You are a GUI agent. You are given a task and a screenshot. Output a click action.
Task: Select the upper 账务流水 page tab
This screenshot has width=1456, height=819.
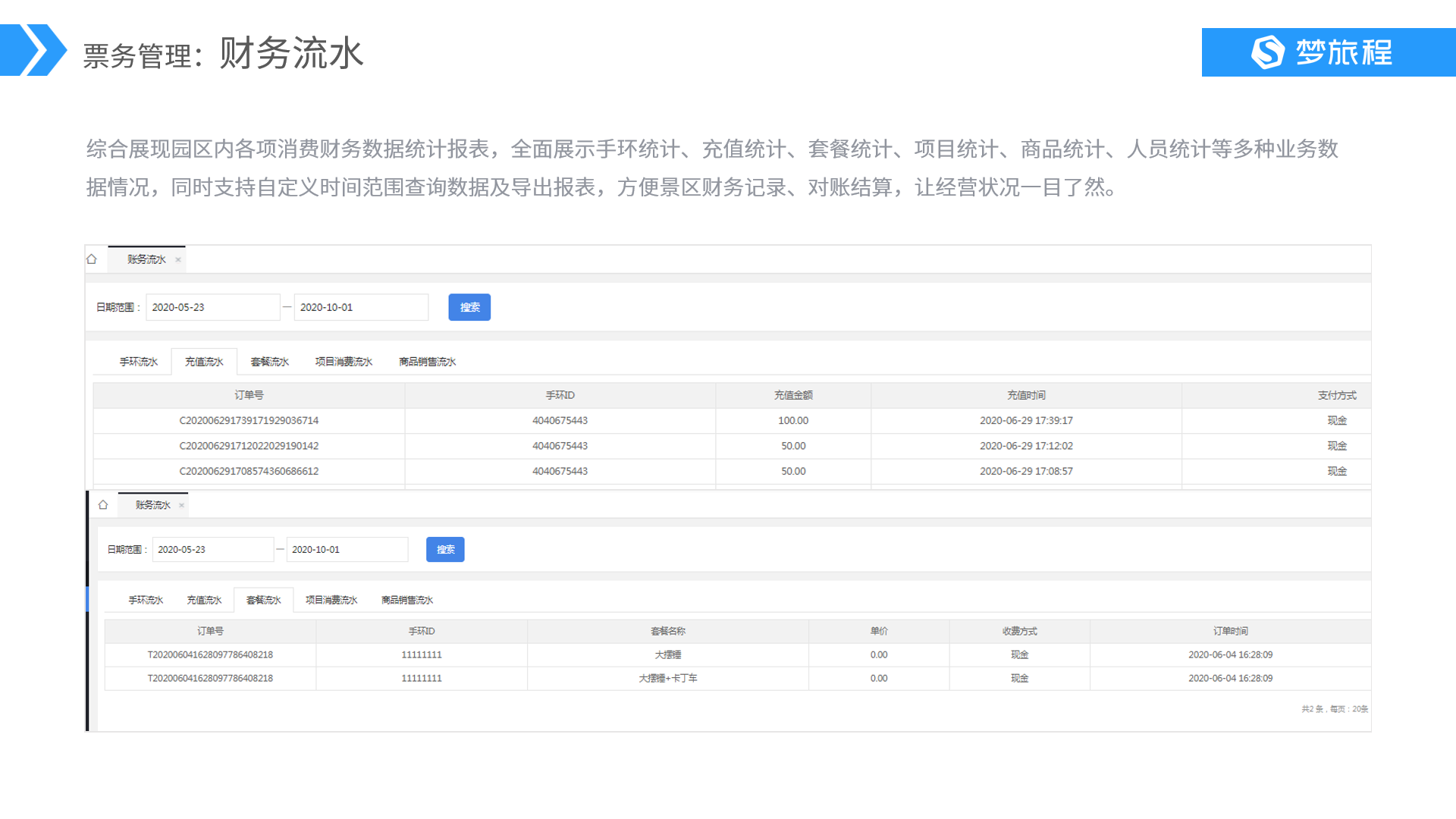tap(146, 259)
